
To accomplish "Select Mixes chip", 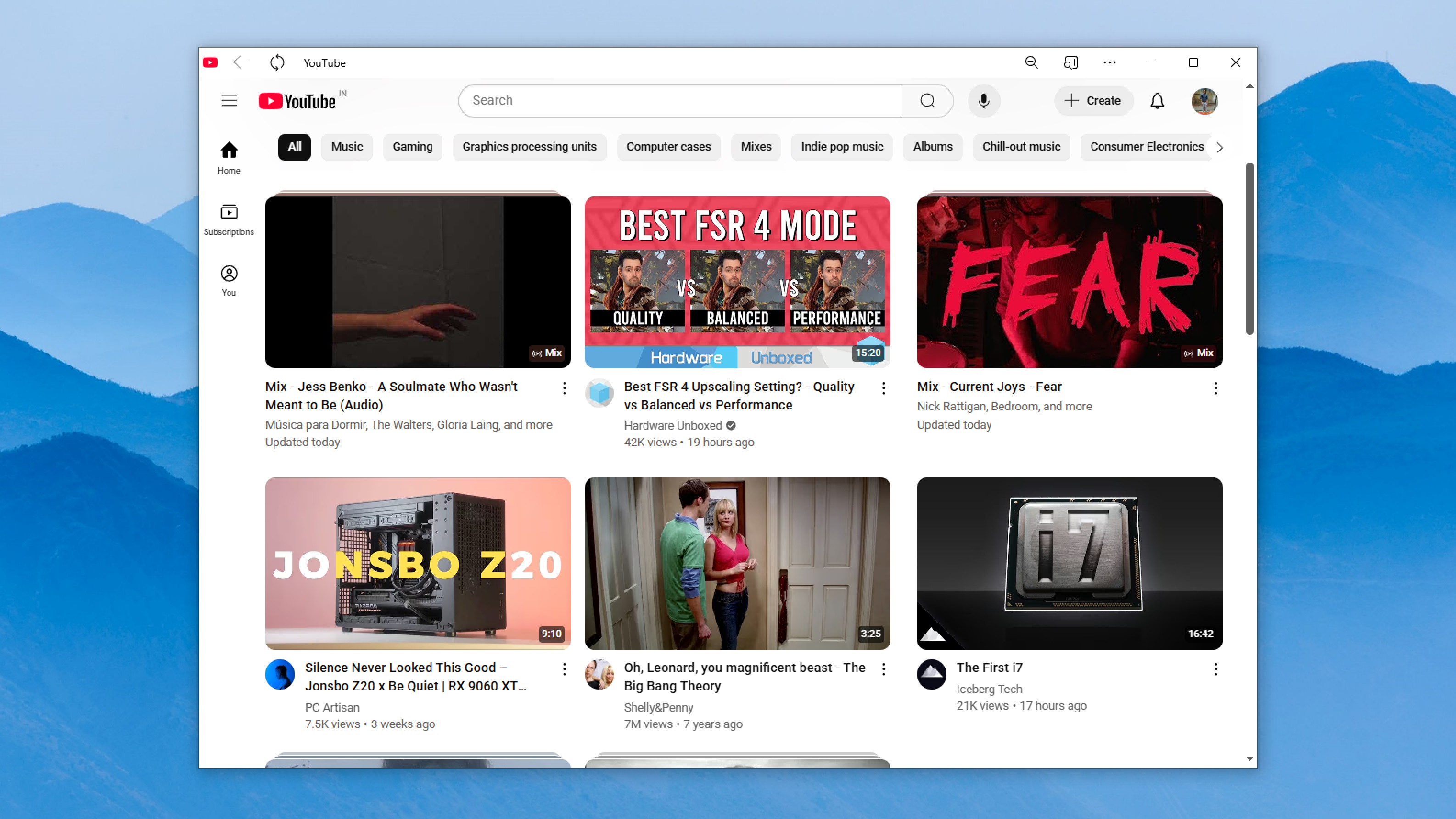I will click(x=756, y=147).
